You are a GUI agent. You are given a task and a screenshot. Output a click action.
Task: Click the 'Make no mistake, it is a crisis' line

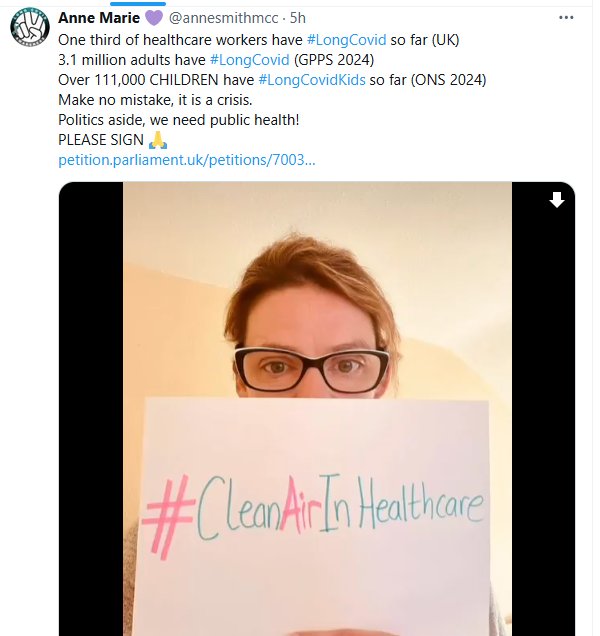pyautogui.click(x=155, y=100)
